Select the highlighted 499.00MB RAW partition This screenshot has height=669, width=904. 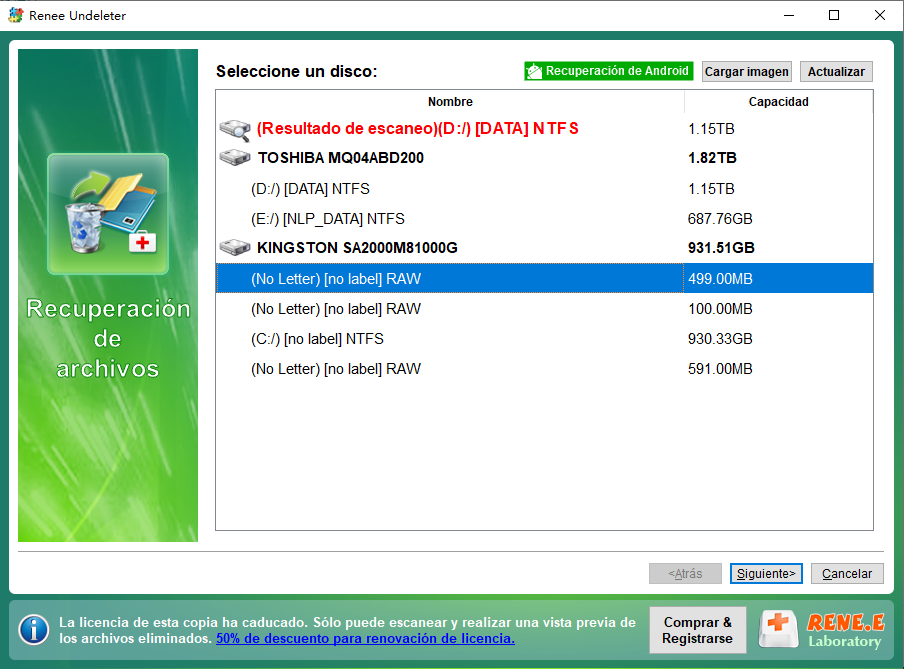point(544,279)
